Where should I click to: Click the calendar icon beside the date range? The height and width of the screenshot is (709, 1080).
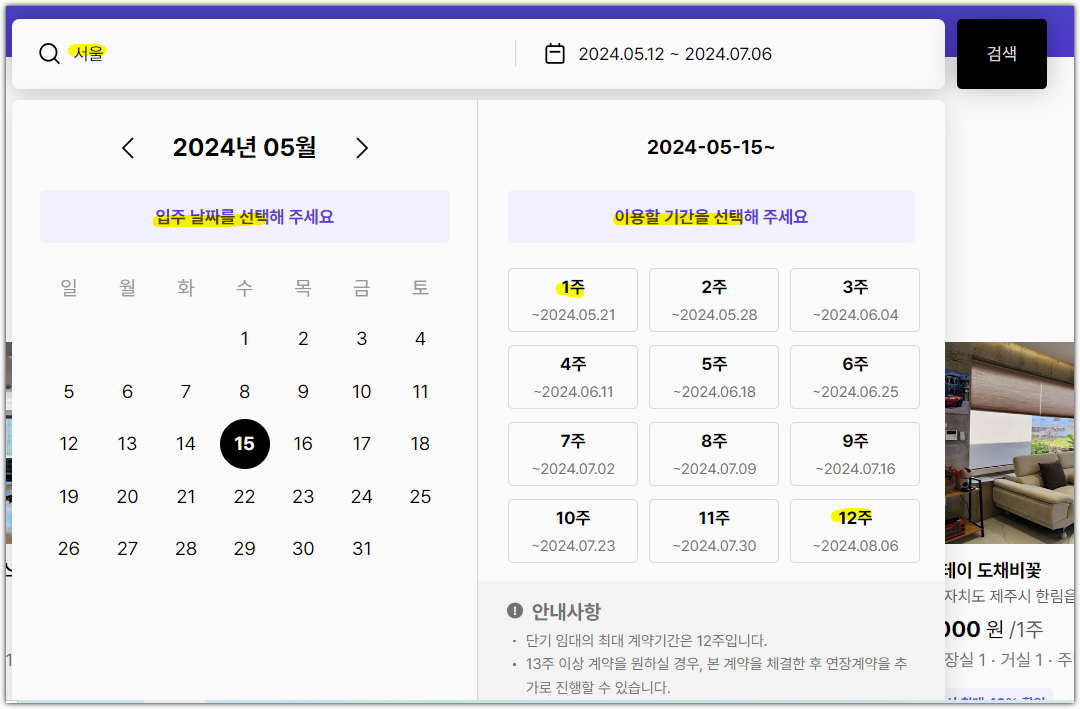[x=556, y=53]
